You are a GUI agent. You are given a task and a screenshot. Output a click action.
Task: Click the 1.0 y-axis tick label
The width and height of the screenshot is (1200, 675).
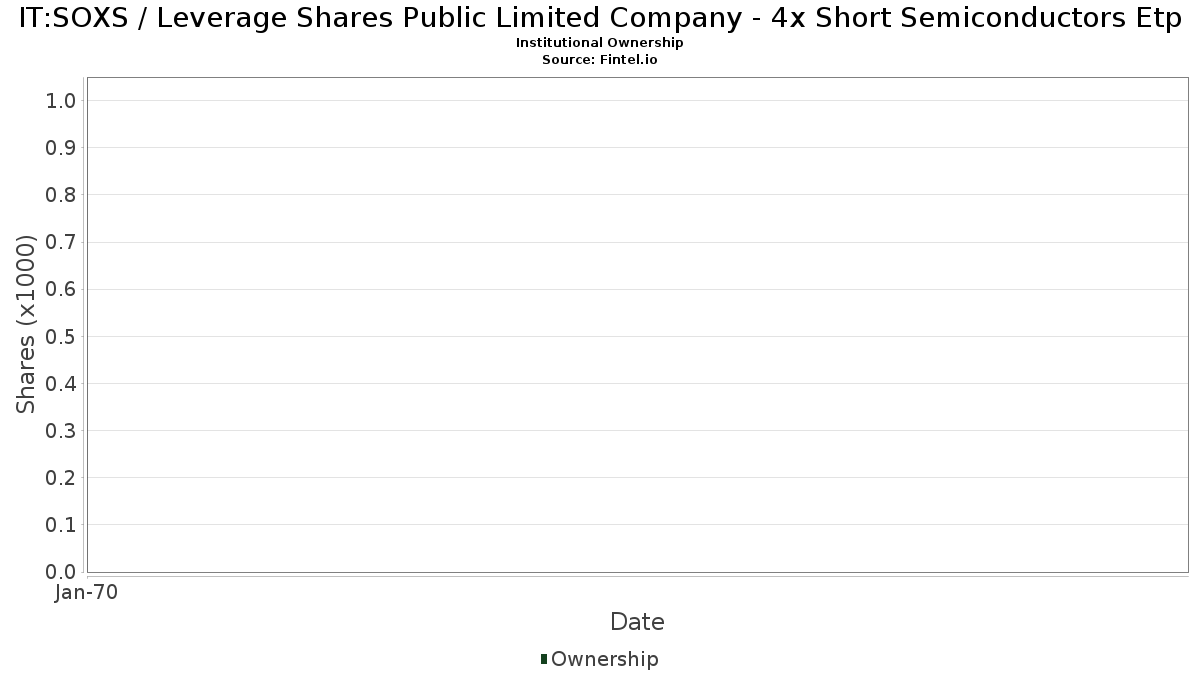point(61,101)
